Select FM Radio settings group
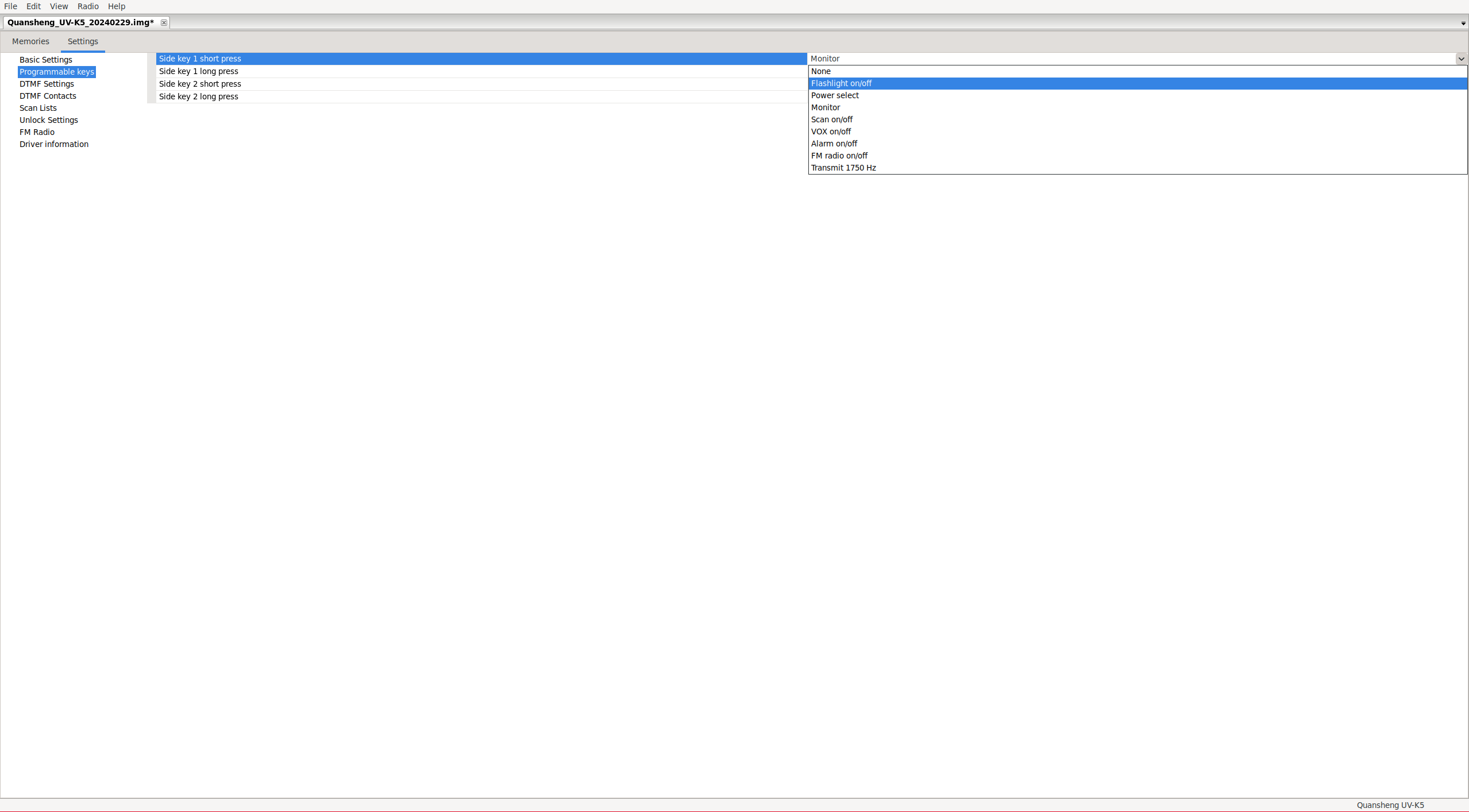This screenshot has height=812, width=1469. pos(37,132)
